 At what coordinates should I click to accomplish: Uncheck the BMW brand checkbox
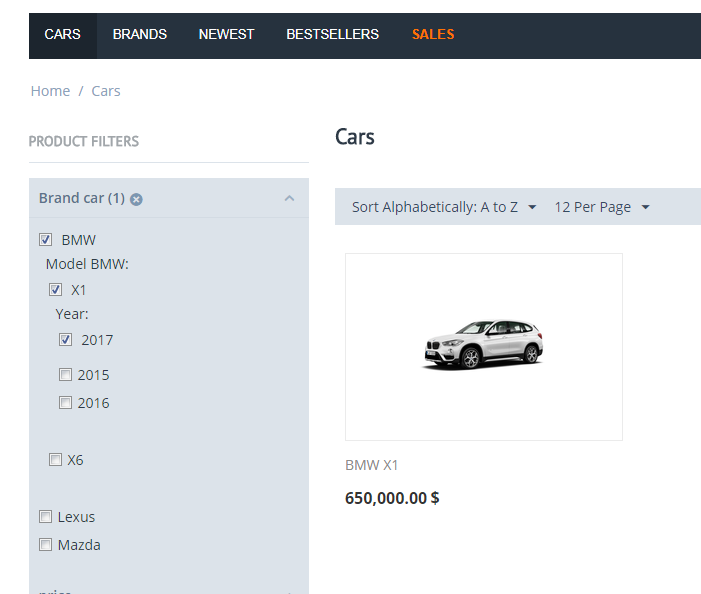(x=45, y=240)
